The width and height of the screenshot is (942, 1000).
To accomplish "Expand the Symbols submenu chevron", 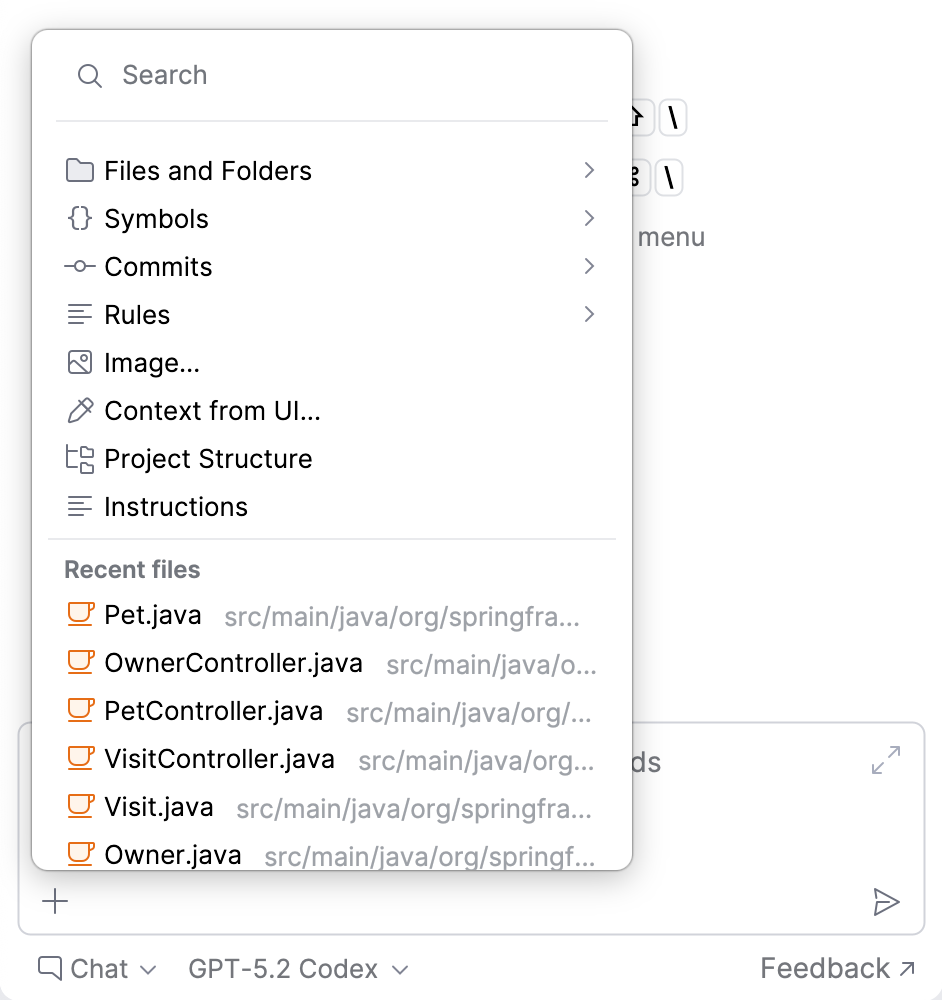I will 589,218.
